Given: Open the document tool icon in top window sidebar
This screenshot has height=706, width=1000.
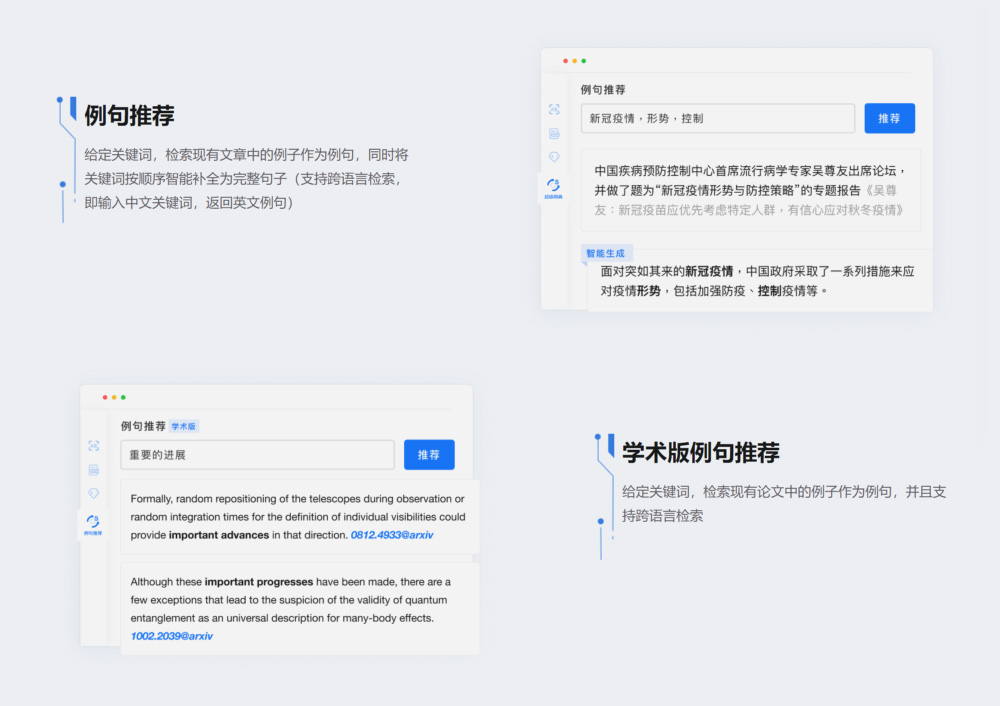Looking at the screenshot, I should 554,133.
